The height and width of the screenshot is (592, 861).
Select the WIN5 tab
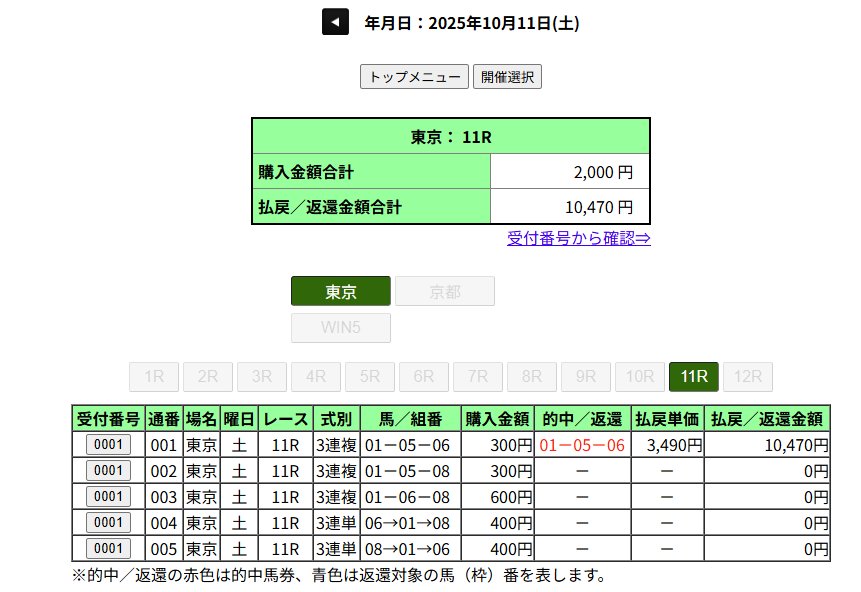coord(341,328)
